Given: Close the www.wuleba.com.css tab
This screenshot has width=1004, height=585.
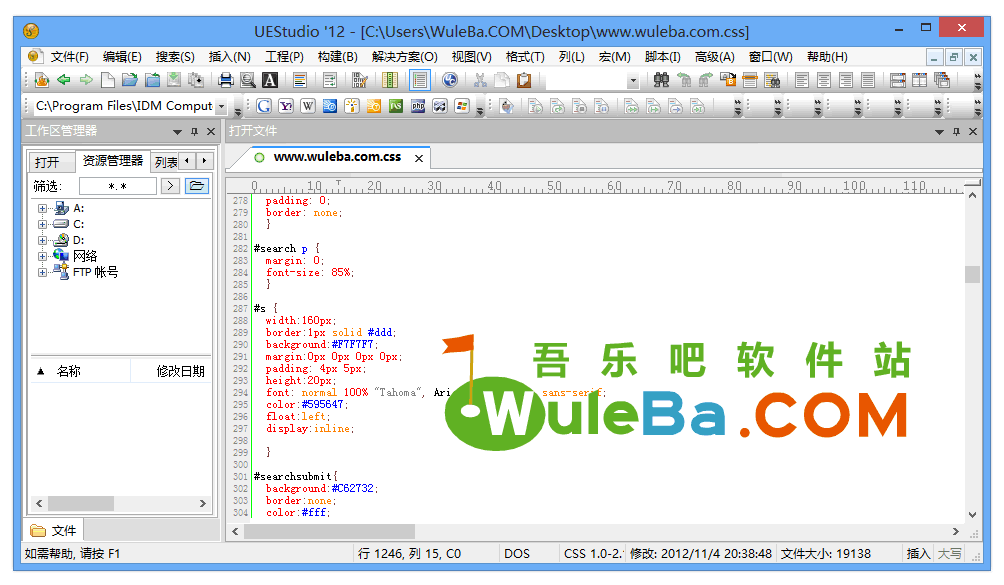Looking at the screenshot, I should [x=419, y=158].
